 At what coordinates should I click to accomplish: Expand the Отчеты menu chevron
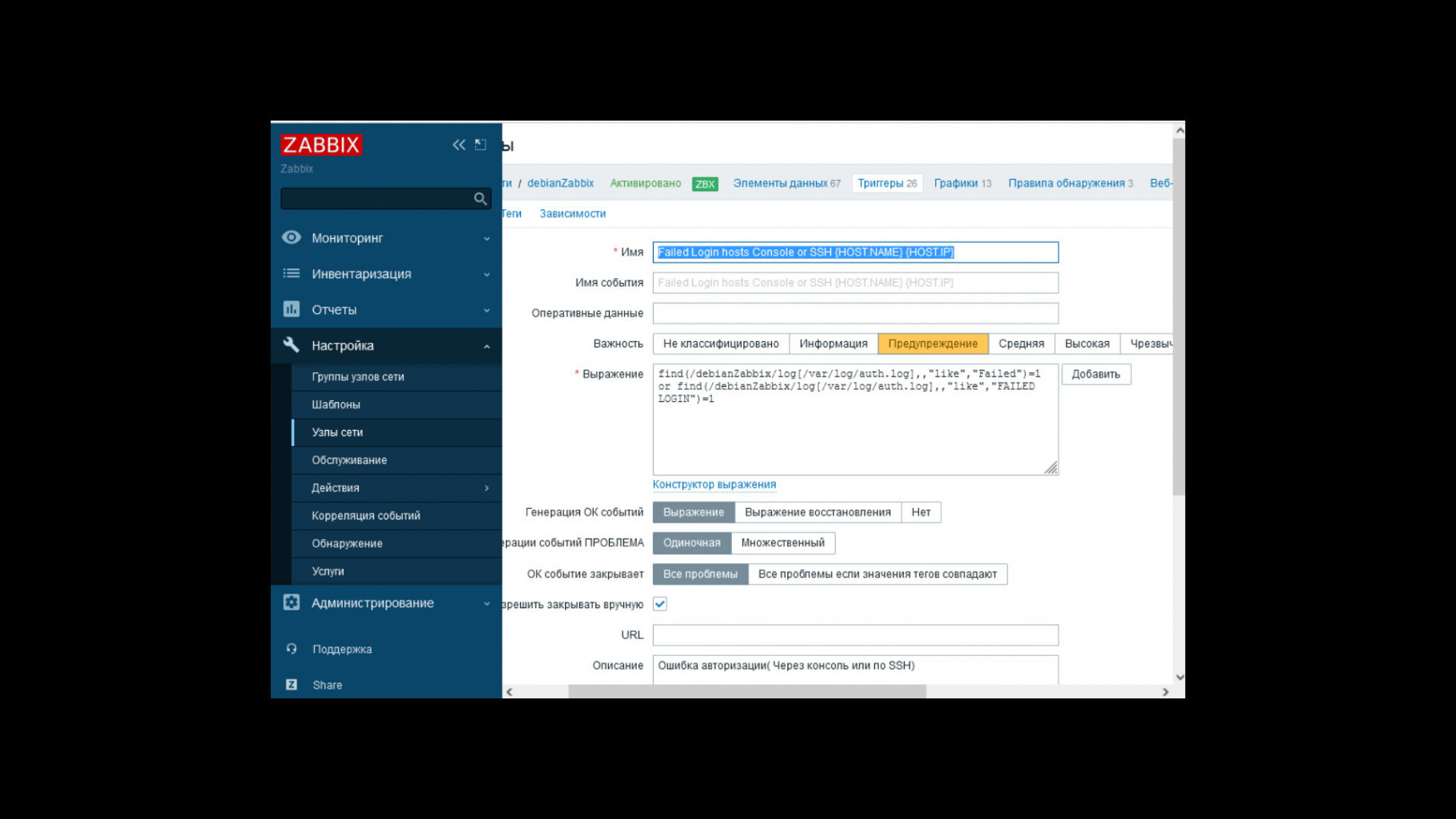coord(487,310)
